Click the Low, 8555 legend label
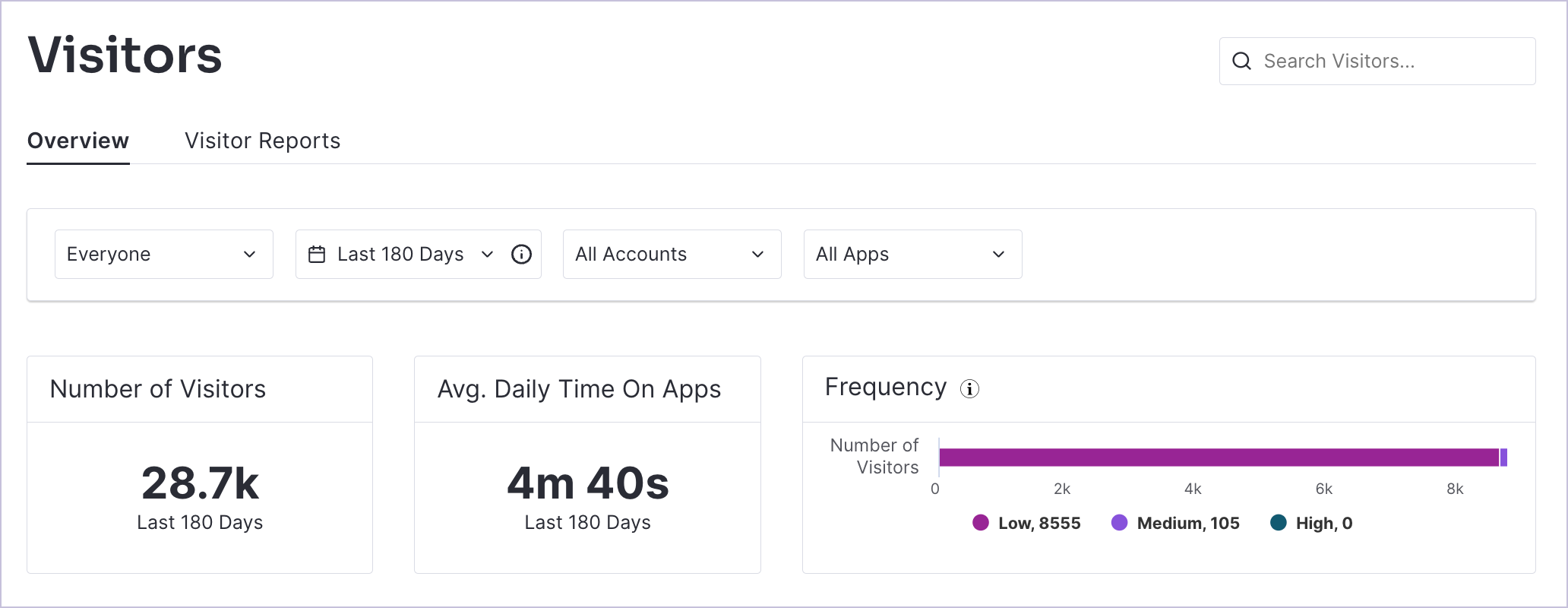1568x608 pixels. click(1038, 523)
